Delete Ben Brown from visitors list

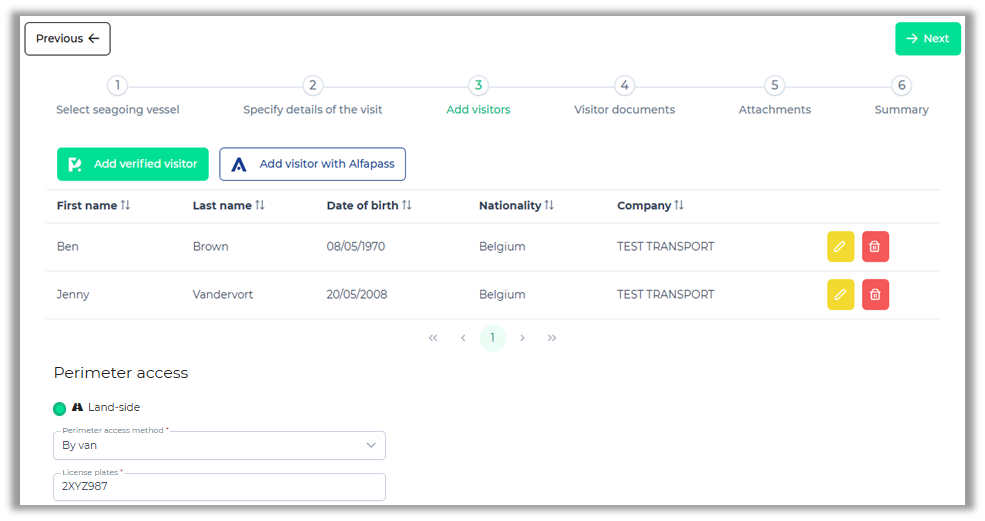[875, 247]
